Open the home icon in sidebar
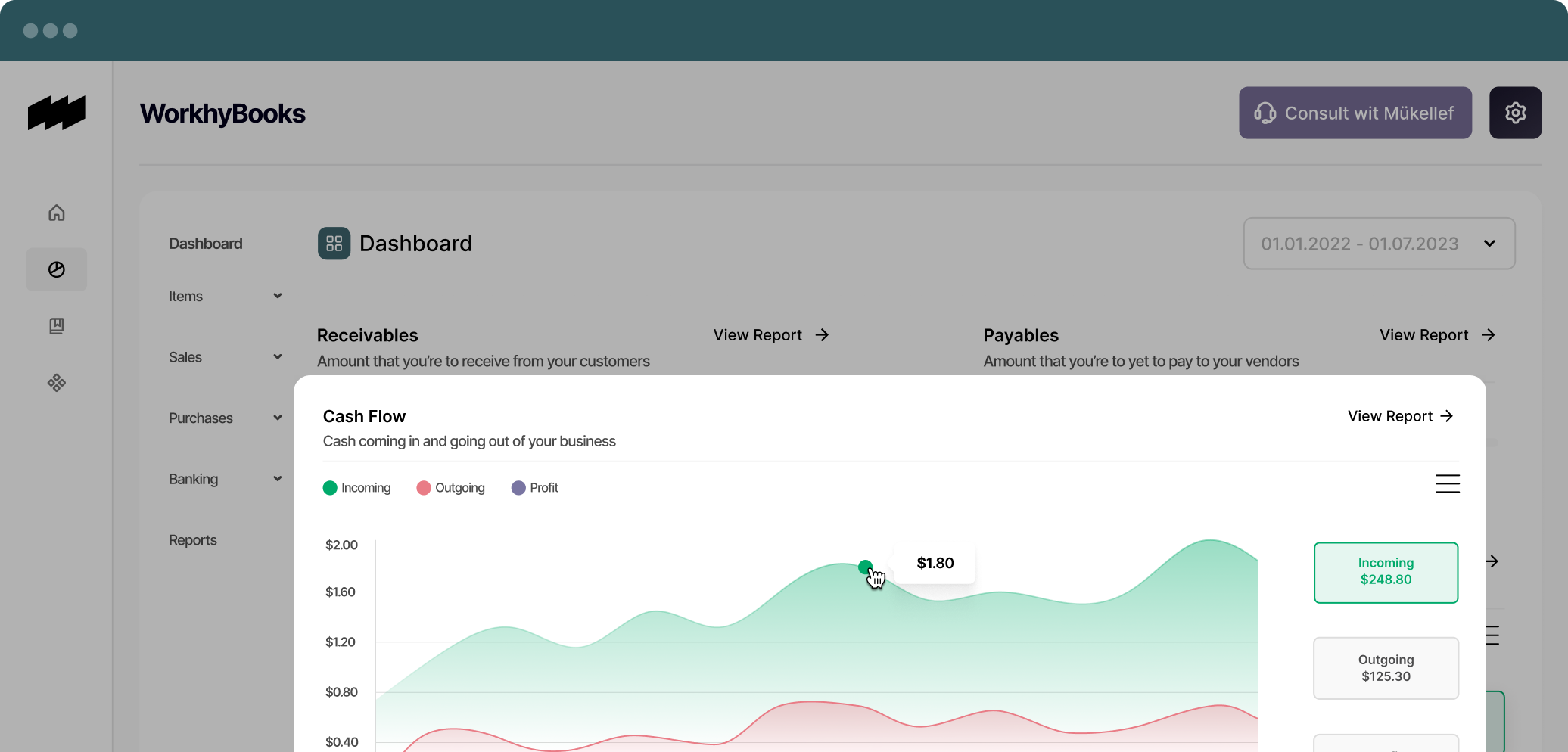The width and height of the screenshot is (1568, 752). click(x=57, y=213)
